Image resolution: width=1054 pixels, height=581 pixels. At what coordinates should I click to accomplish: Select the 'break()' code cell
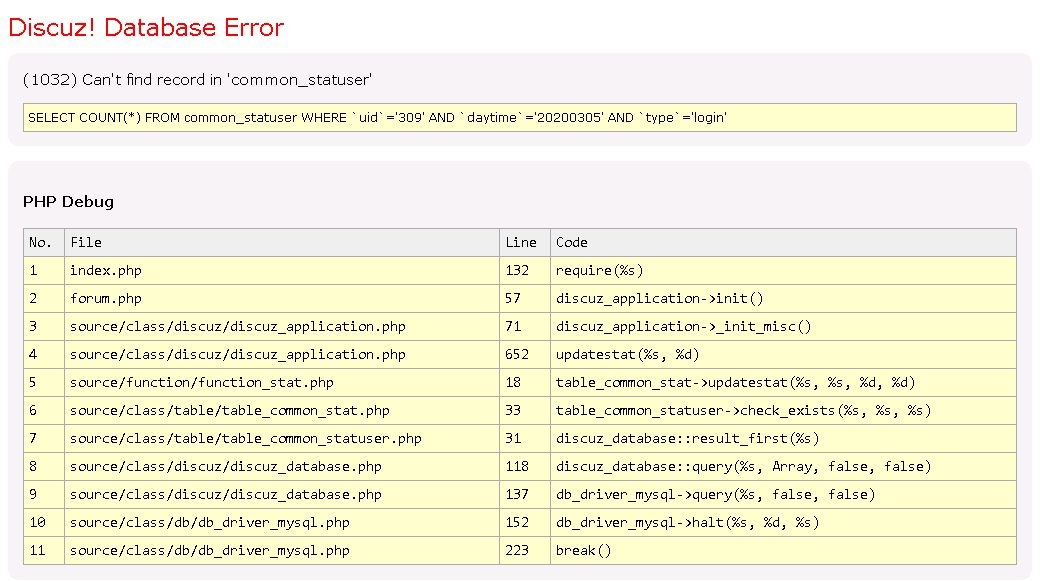click(783, 551)
